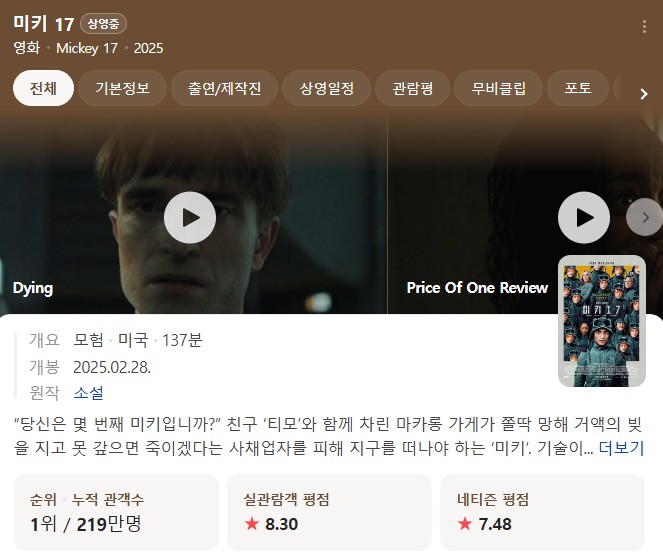The height and width of the screenshot is (552, 663).
Task: Show next video in carousel
Action: pos(645,217)
